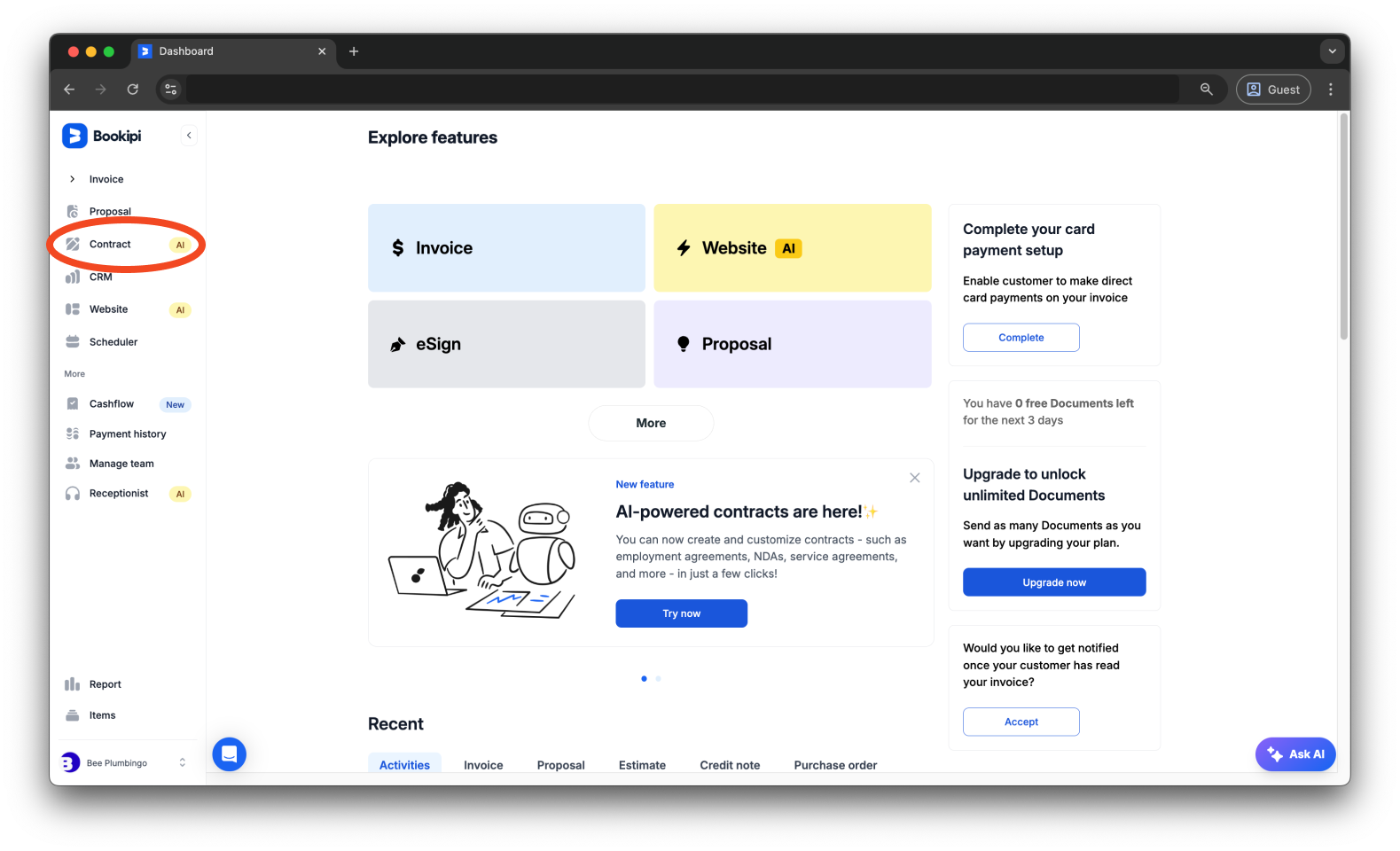Click the More features button
Viewport: 1400px width, 851px height.
click(x=651, y=423)
